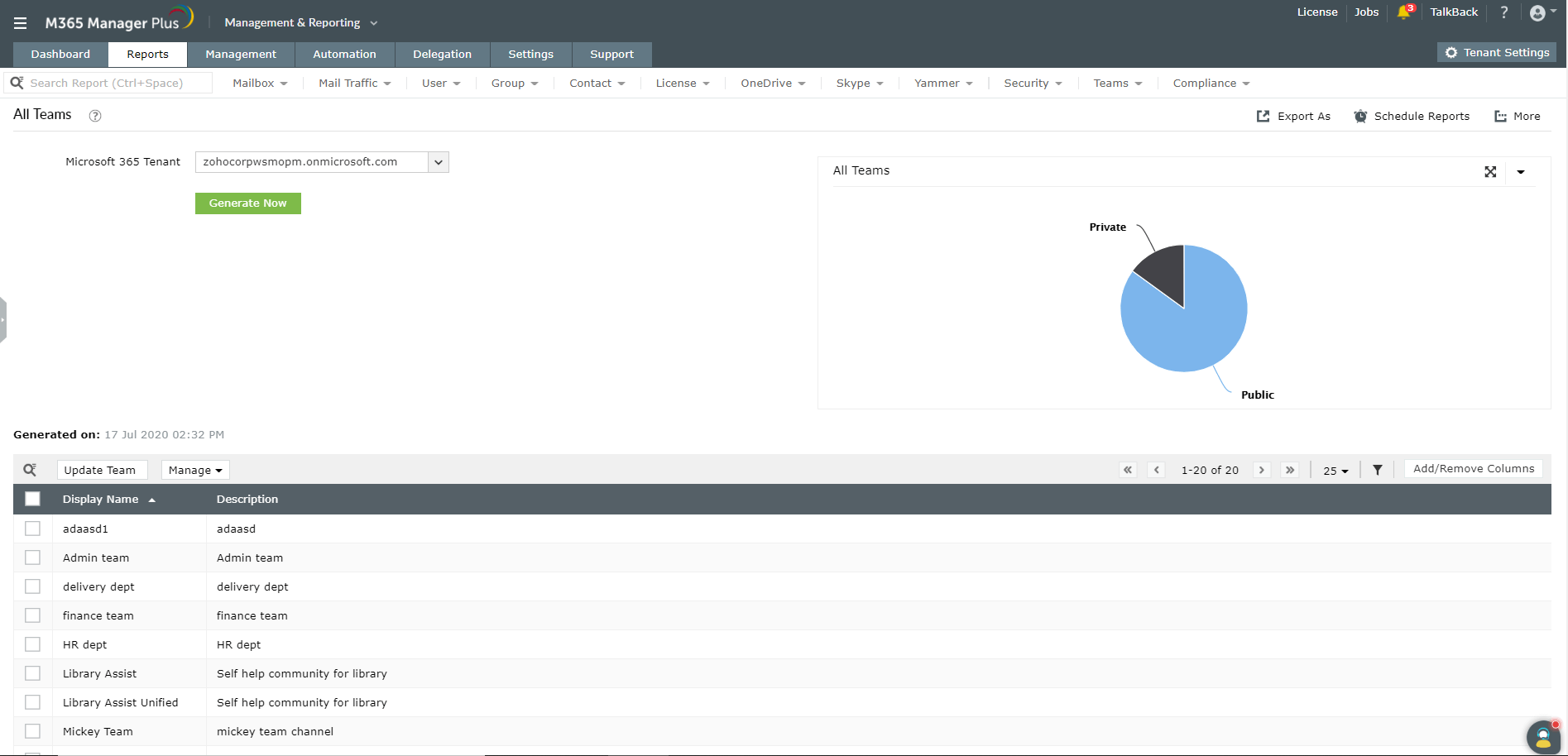Open the Teams reports dropdown

[1118, 84]
